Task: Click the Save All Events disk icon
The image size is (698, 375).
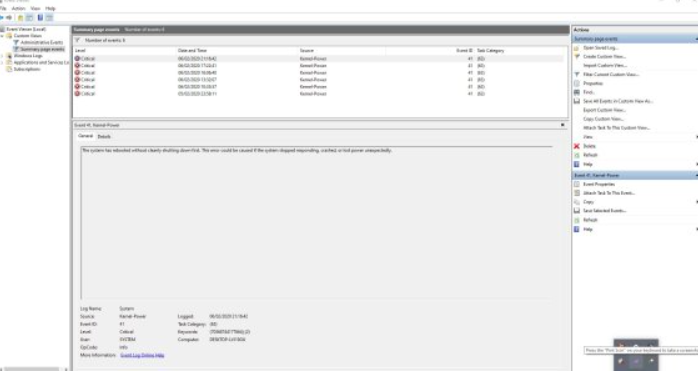Action: 577,101
